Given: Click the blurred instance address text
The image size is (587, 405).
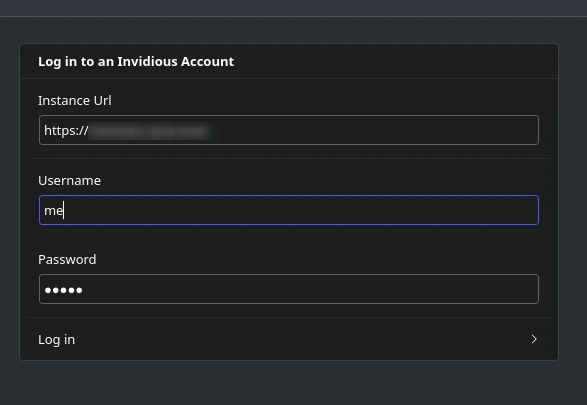Looking at the screenshot, I should pyautogui.click(x=149, y=131).
